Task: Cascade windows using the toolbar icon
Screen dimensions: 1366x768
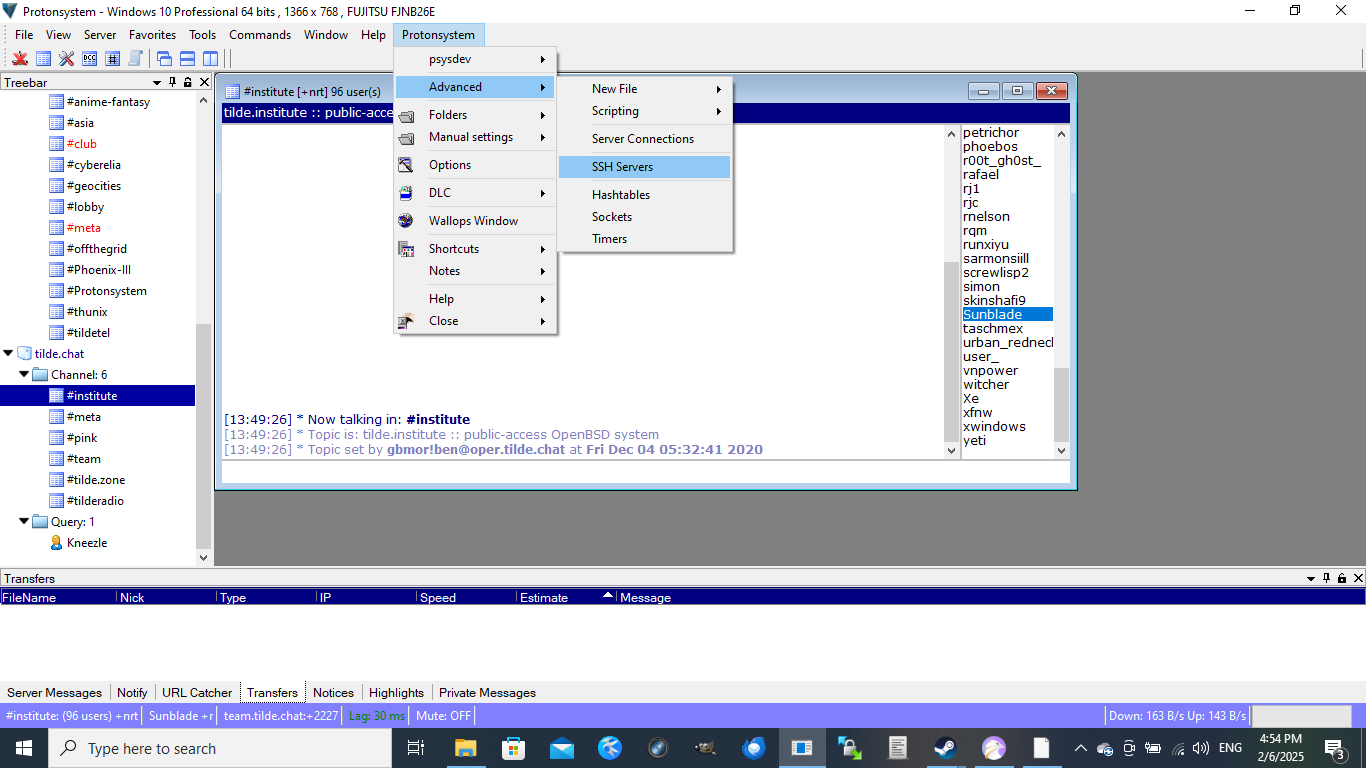Action: (x=165, y=59)
